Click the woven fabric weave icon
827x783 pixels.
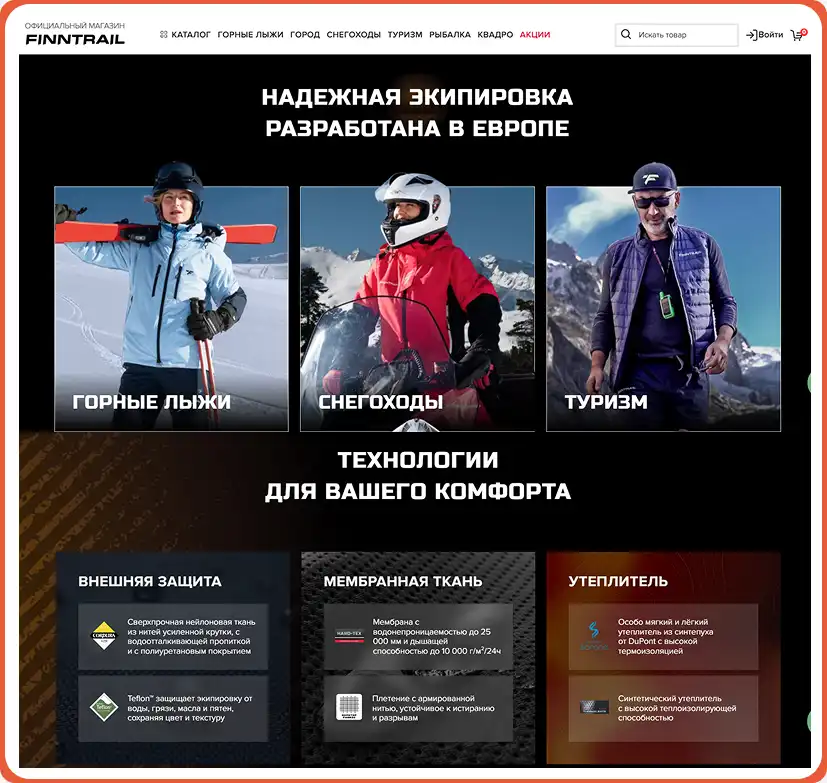350,704
